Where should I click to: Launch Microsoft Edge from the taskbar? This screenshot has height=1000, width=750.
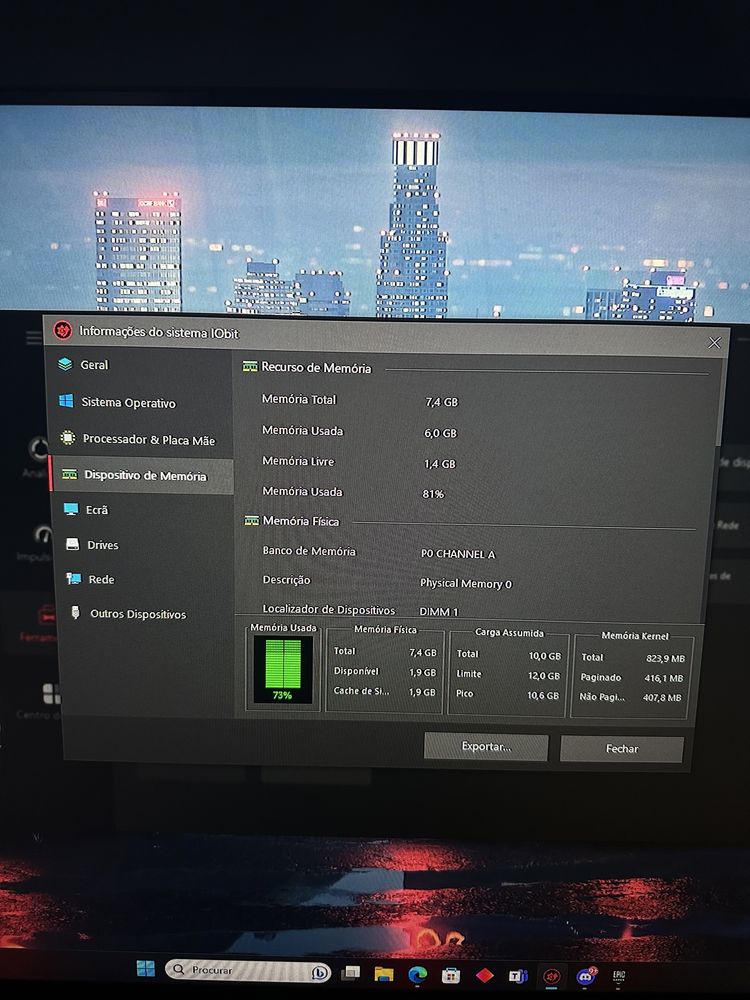tap(418, 974)
